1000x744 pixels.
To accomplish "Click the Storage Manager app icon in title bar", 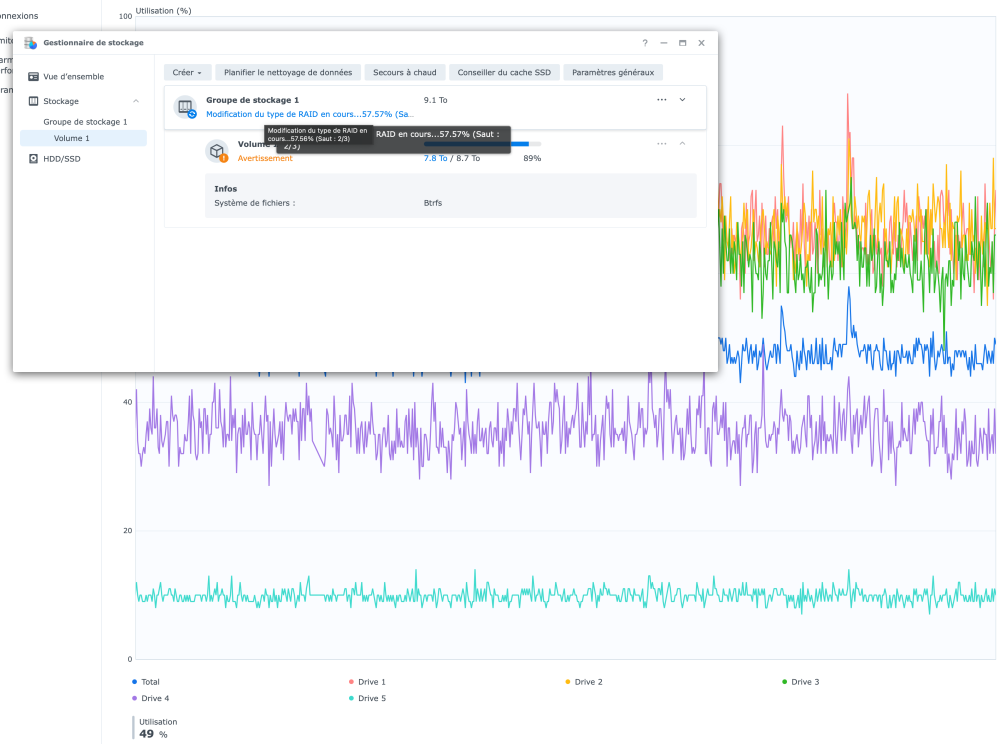I will click(31, 43).
